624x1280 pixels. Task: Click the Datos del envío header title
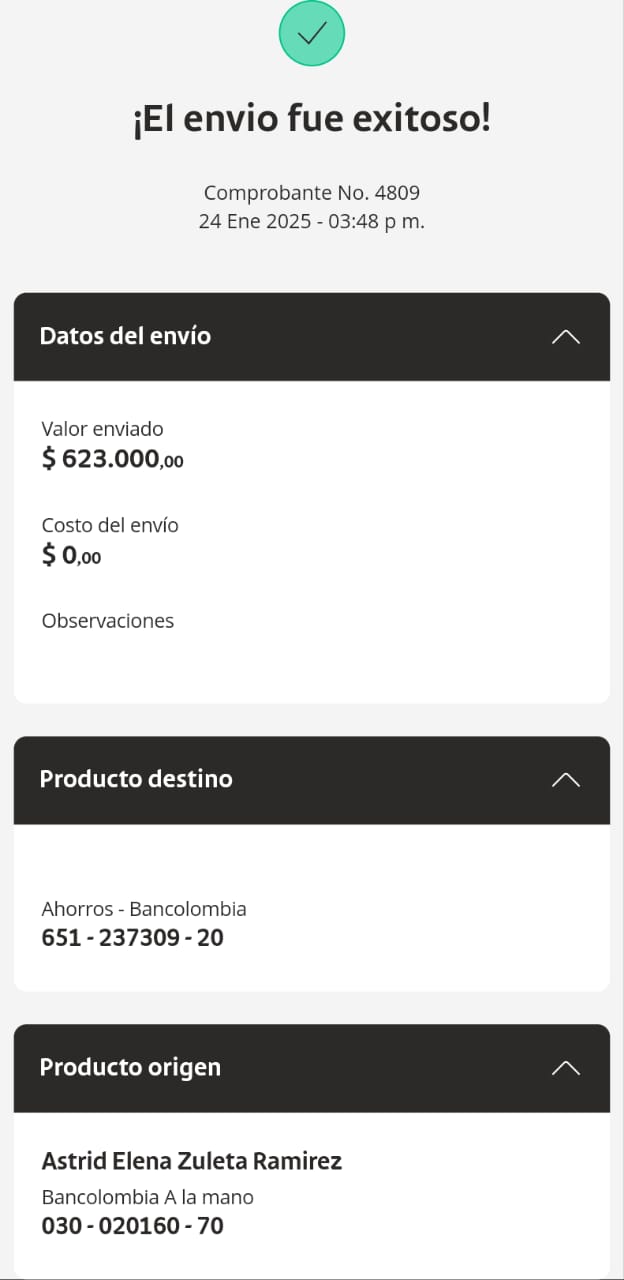click(125, 336)
